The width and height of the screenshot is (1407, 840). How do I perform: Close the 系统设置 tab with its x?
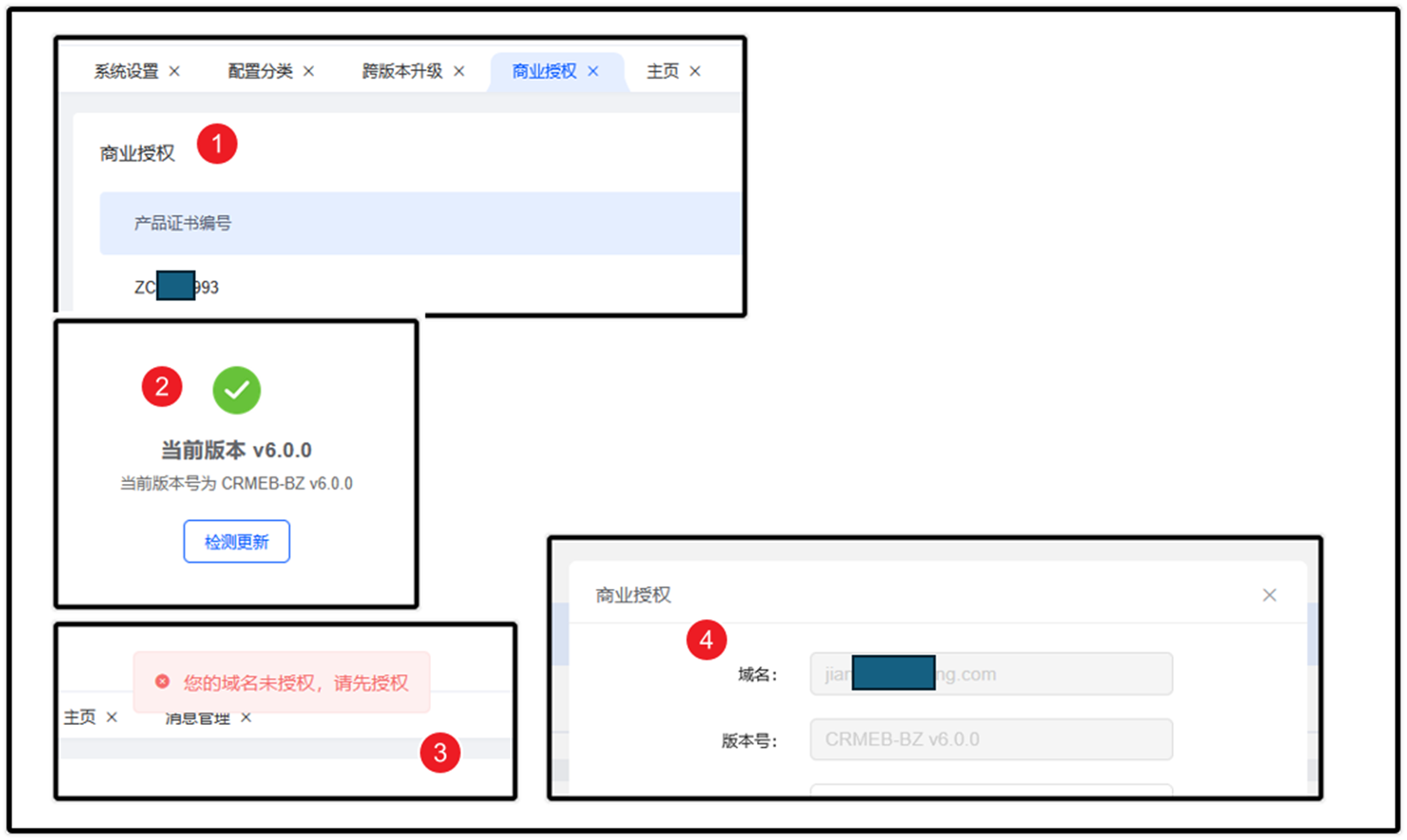point(174,71)
